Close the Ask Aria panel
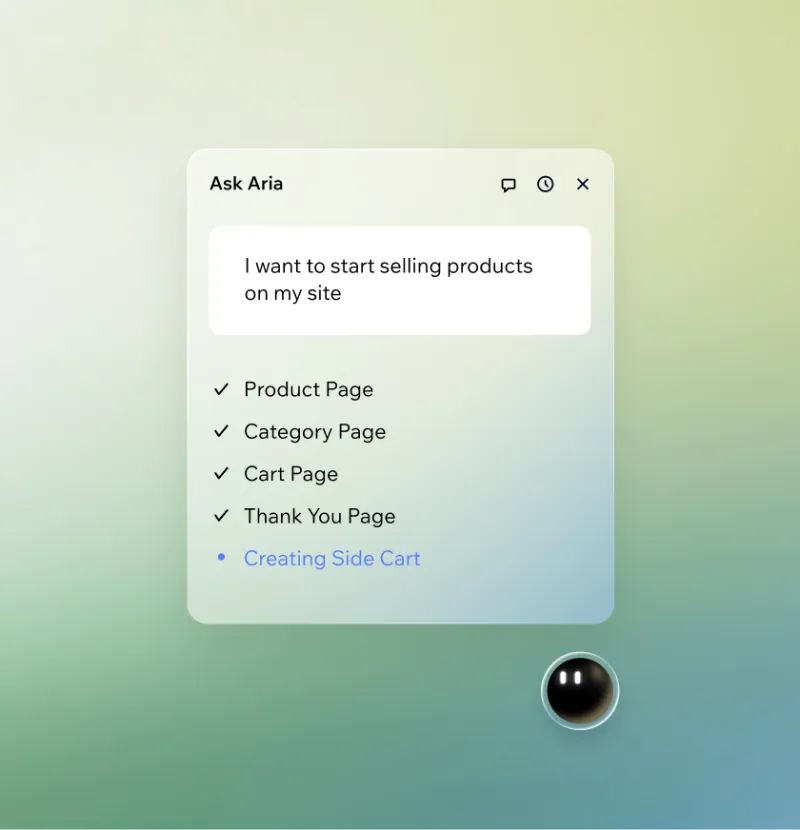800x830 pixels. tap(582, 184)
